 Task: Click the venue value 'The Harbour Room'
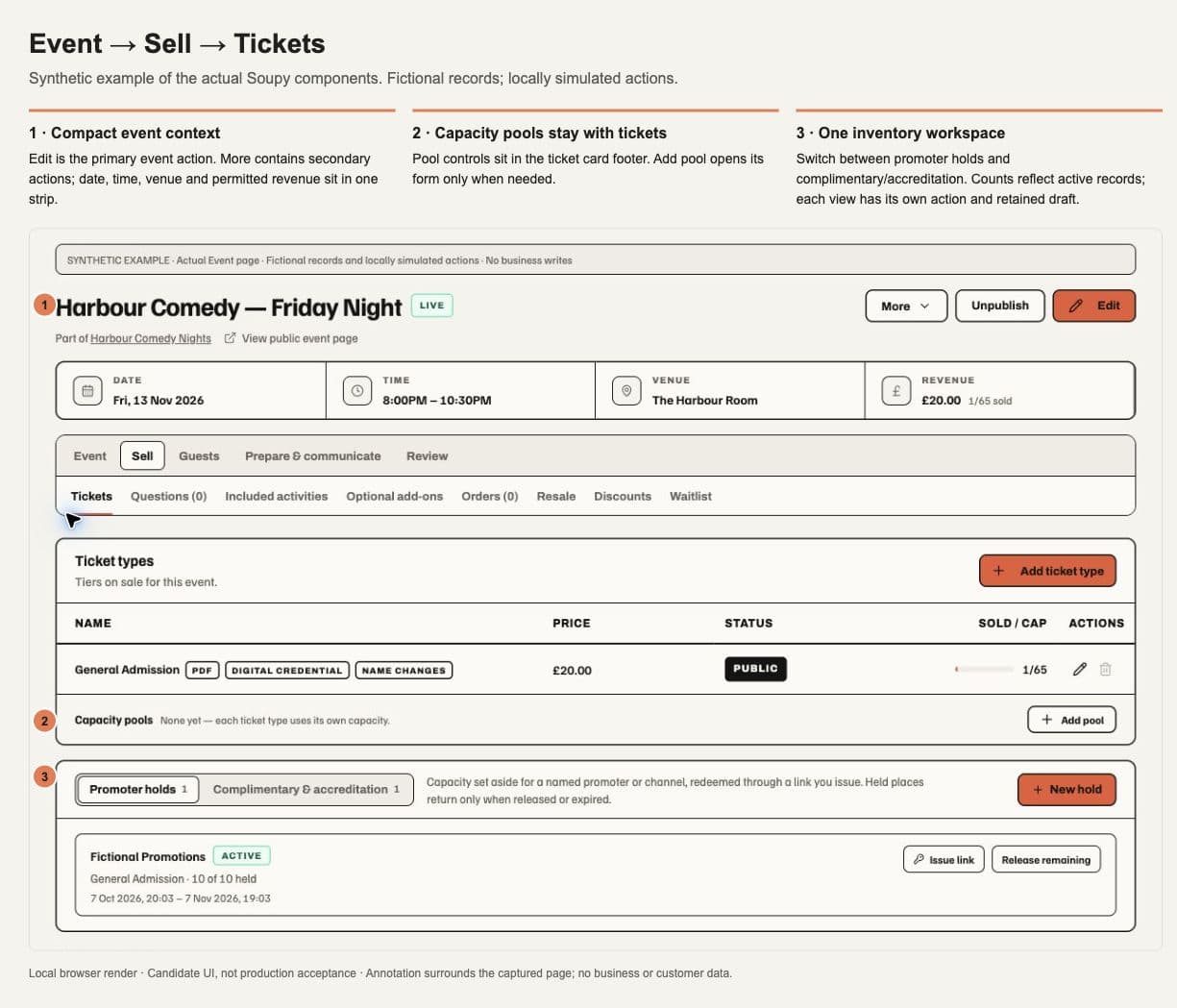(705, 401)
